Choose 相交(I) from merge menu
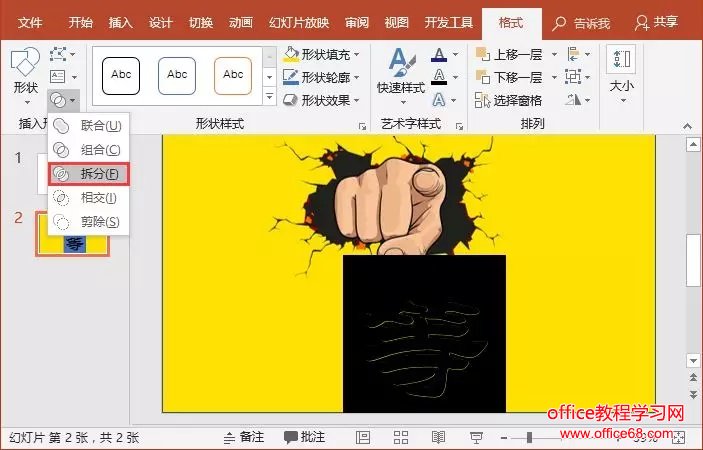The image size is (703, 450). tap(88, 198)
